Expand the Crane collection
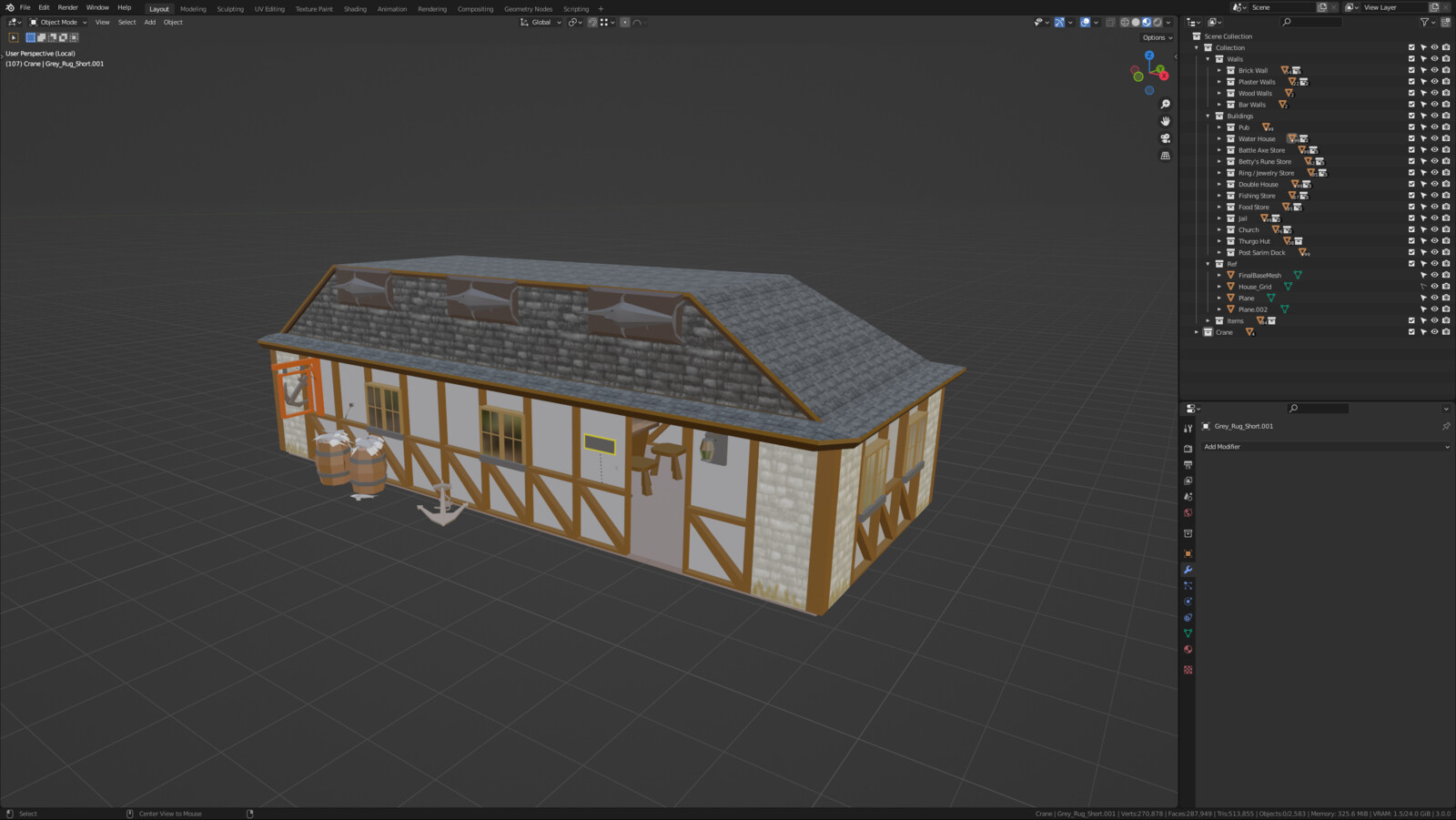 [x=1197, y=332]
